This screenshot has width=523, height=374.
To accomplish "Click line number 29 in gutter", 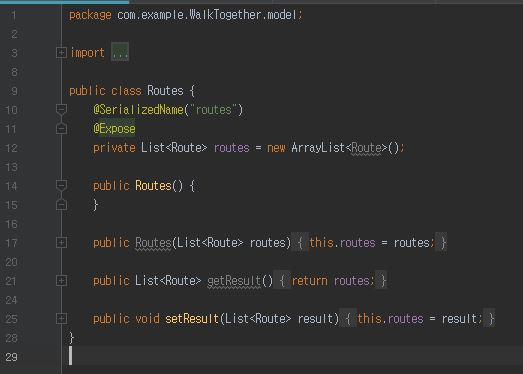I will coord(11,357).
